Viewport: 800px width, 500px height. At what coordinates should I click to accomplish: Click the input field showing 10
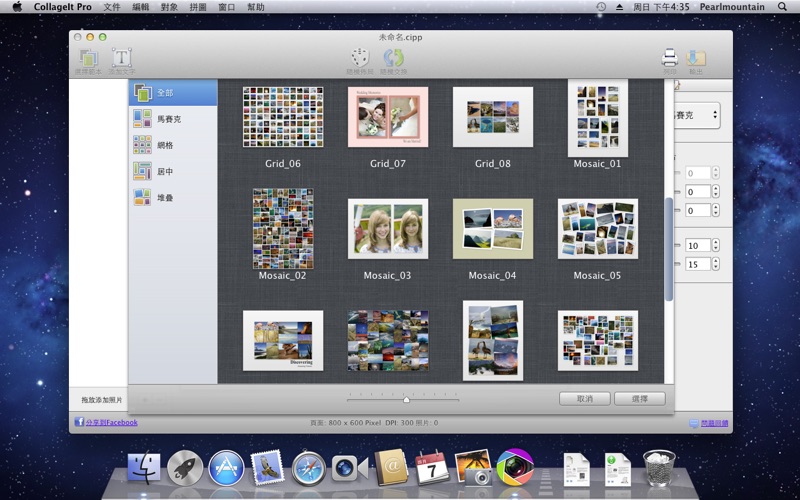[698, 245]
